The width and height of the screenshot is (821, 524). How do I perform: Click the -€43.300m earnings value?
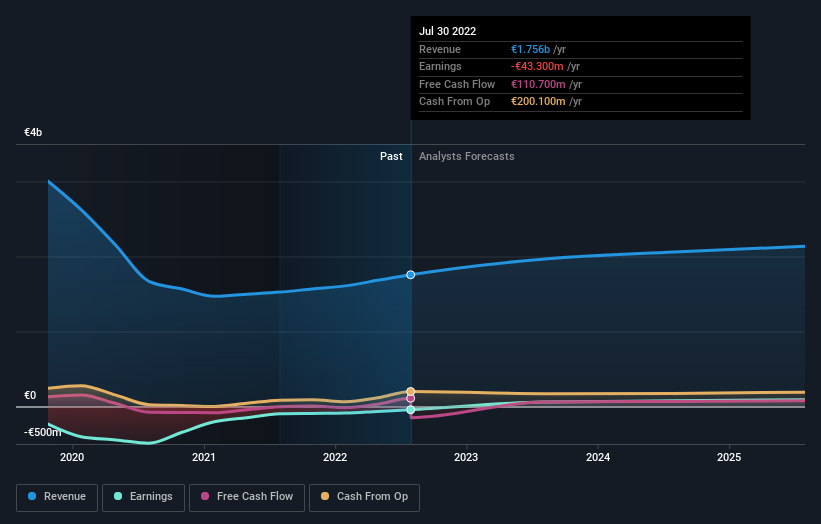pos(537,66)
